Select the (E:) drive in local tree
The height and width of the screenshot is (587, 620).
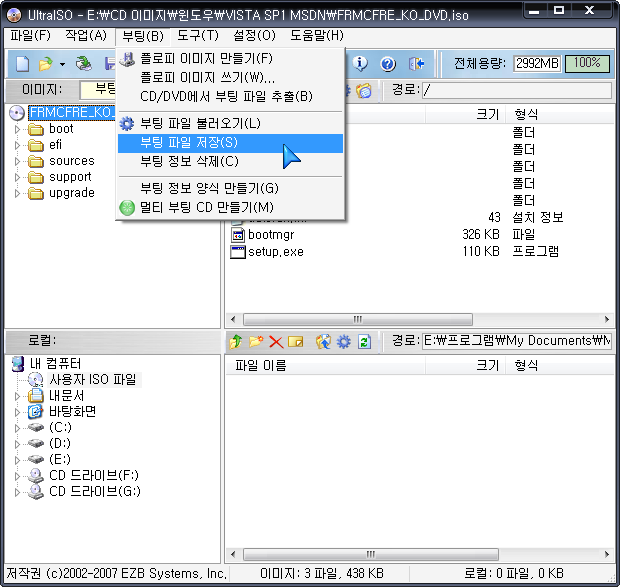pos(60,459)
